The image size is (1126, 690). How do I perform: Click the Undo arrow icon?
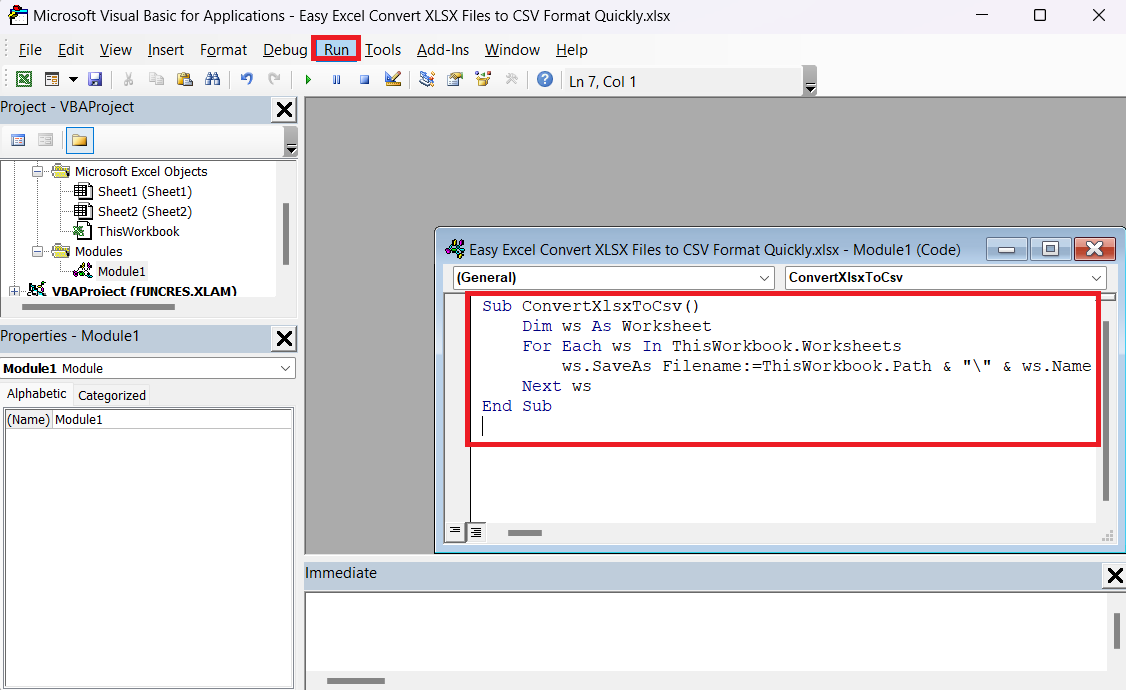[247, 80]
